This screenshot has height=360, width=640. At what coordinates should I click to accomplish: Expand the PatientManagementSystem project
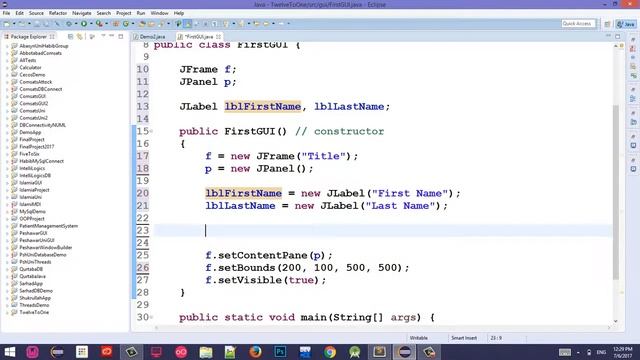[7, 226]
